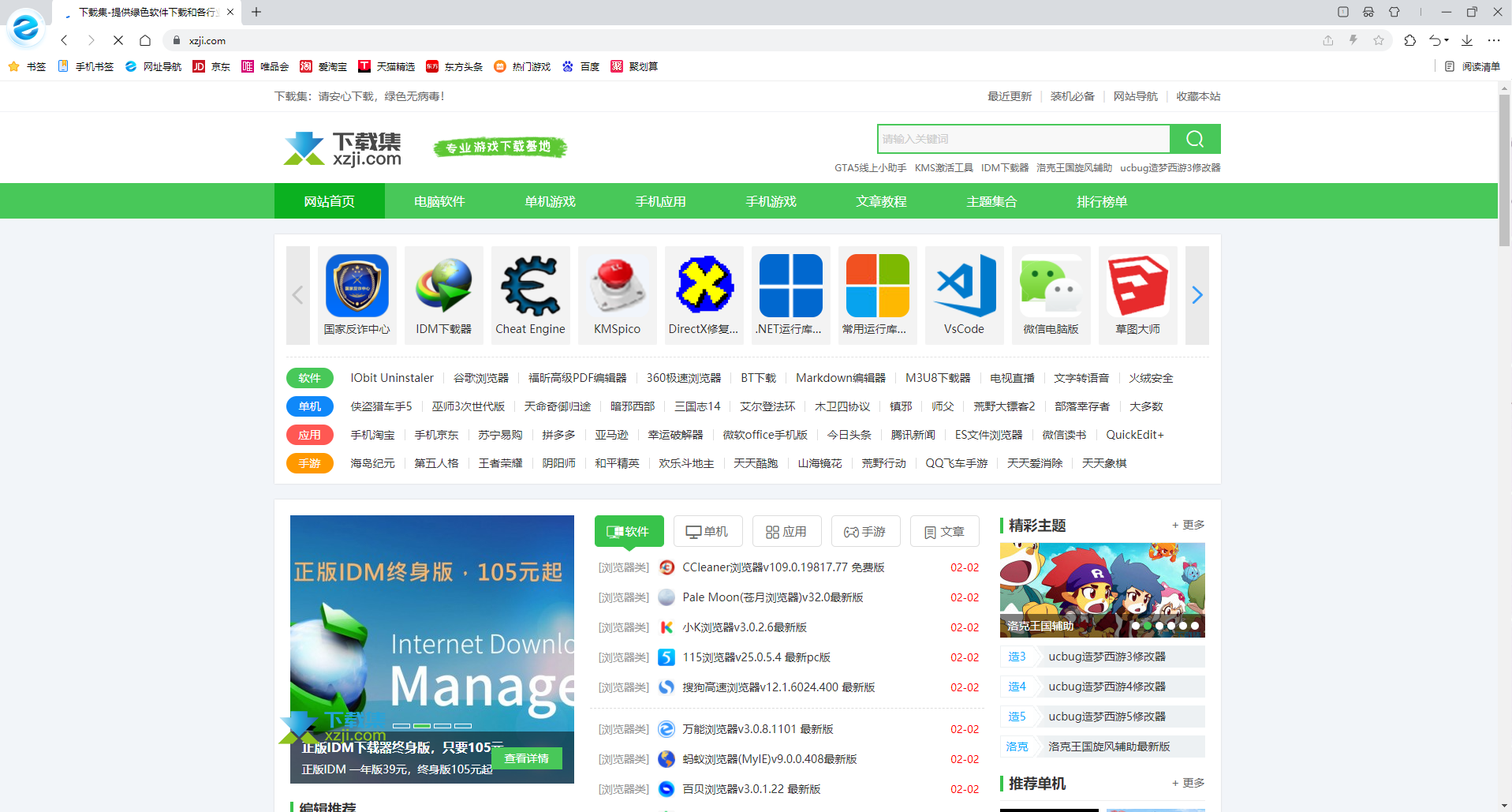Open the KMS激活工具 hot search link
The height and width of the screenshot is (812, 1512).
pos(944,168)
